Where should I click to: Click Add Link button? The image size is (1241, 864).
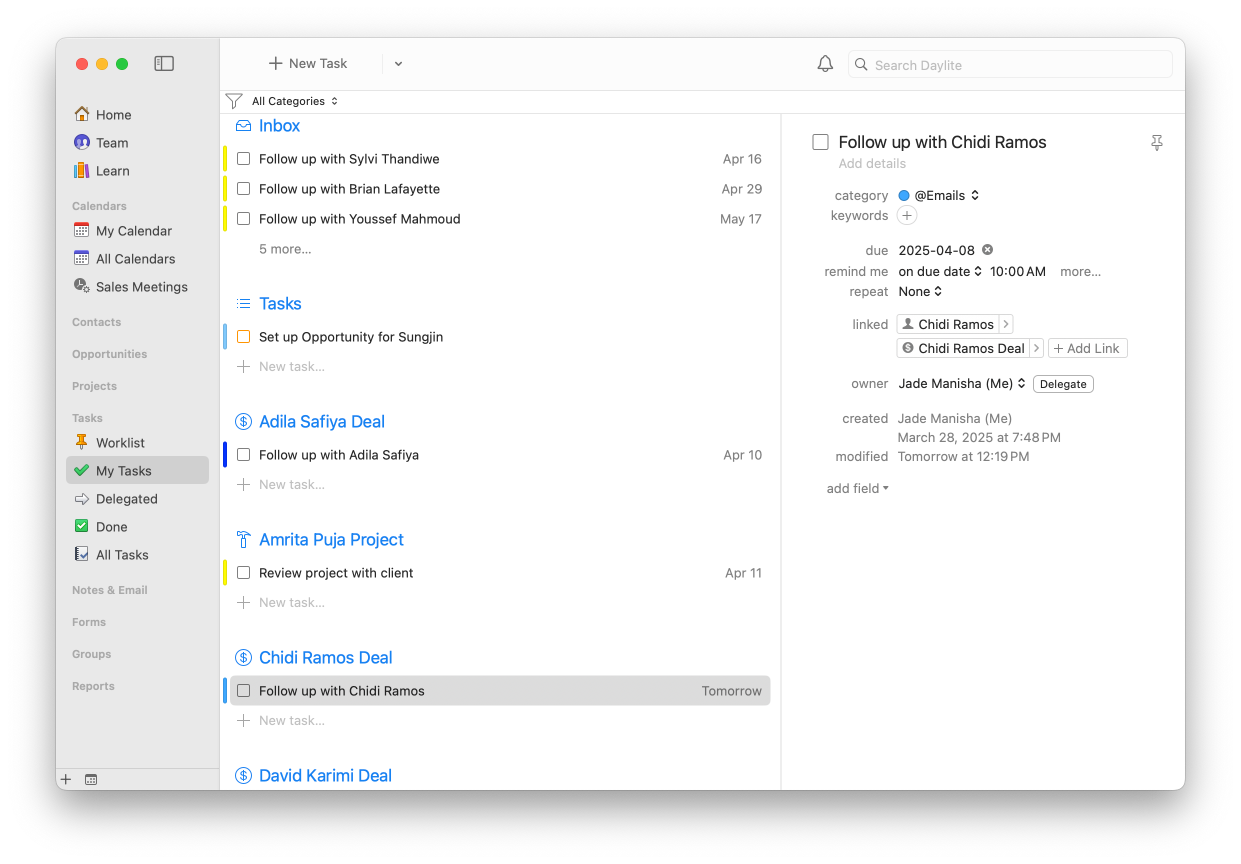(x=1088, y=348)
